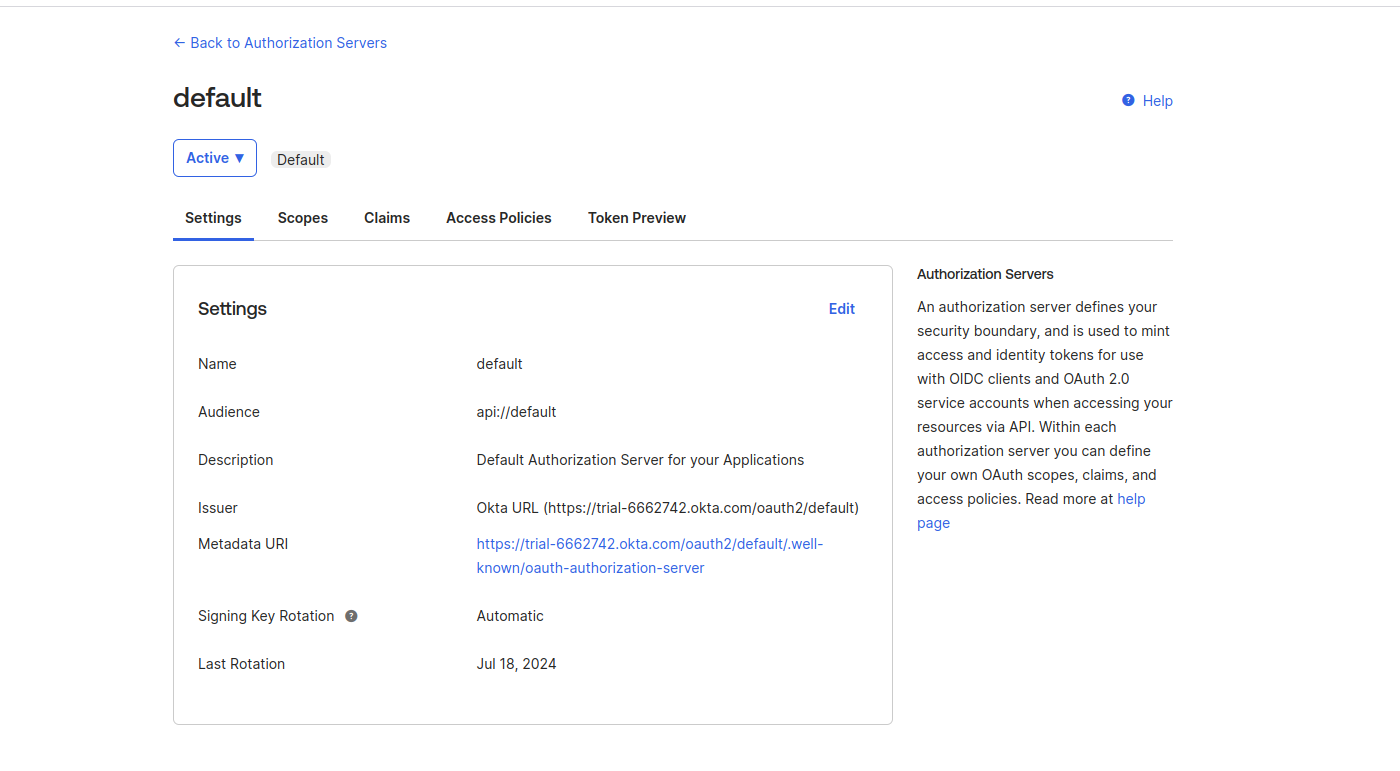Image resolution: width=1400 pixels, height=771 pixels.
Task: Click the Description value text
Action: point(640,460)
